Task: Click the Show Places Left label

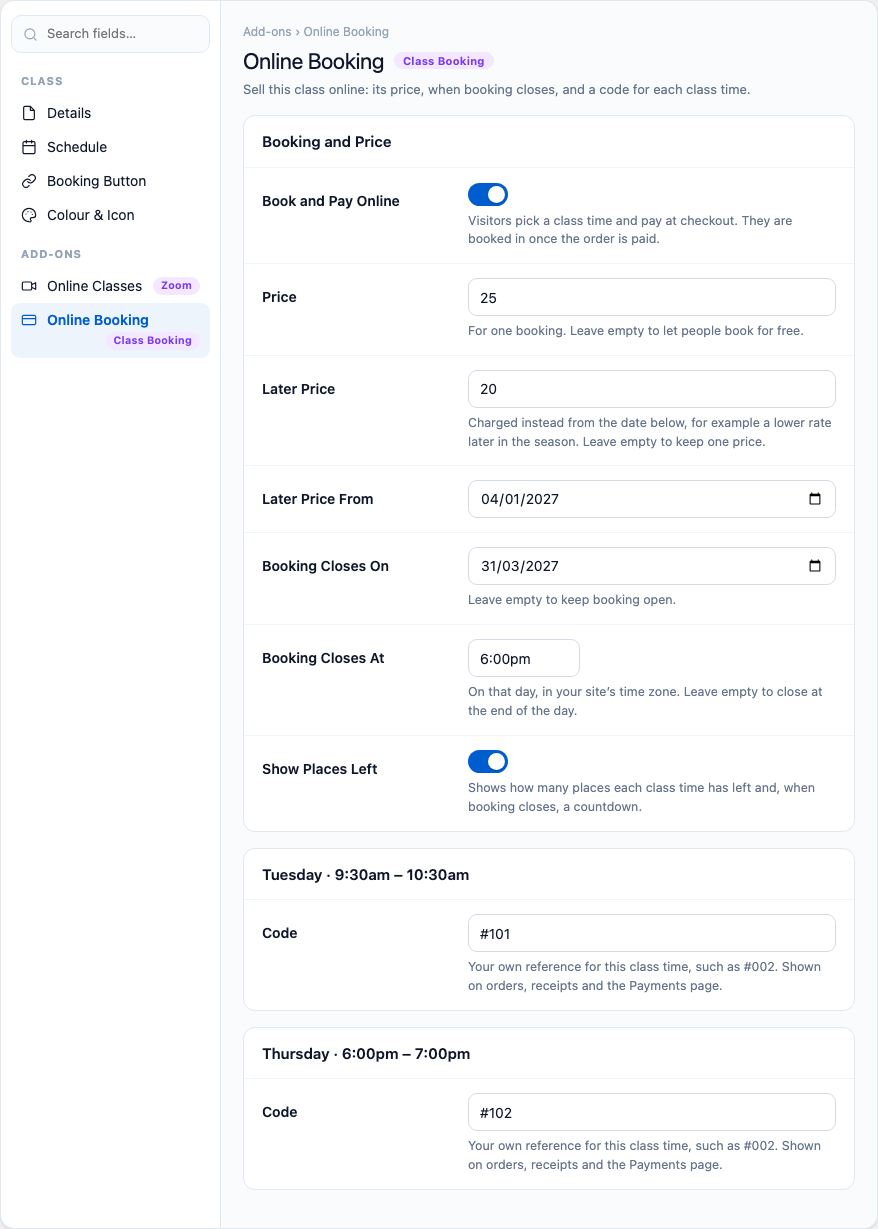Action: pos(320,769)
